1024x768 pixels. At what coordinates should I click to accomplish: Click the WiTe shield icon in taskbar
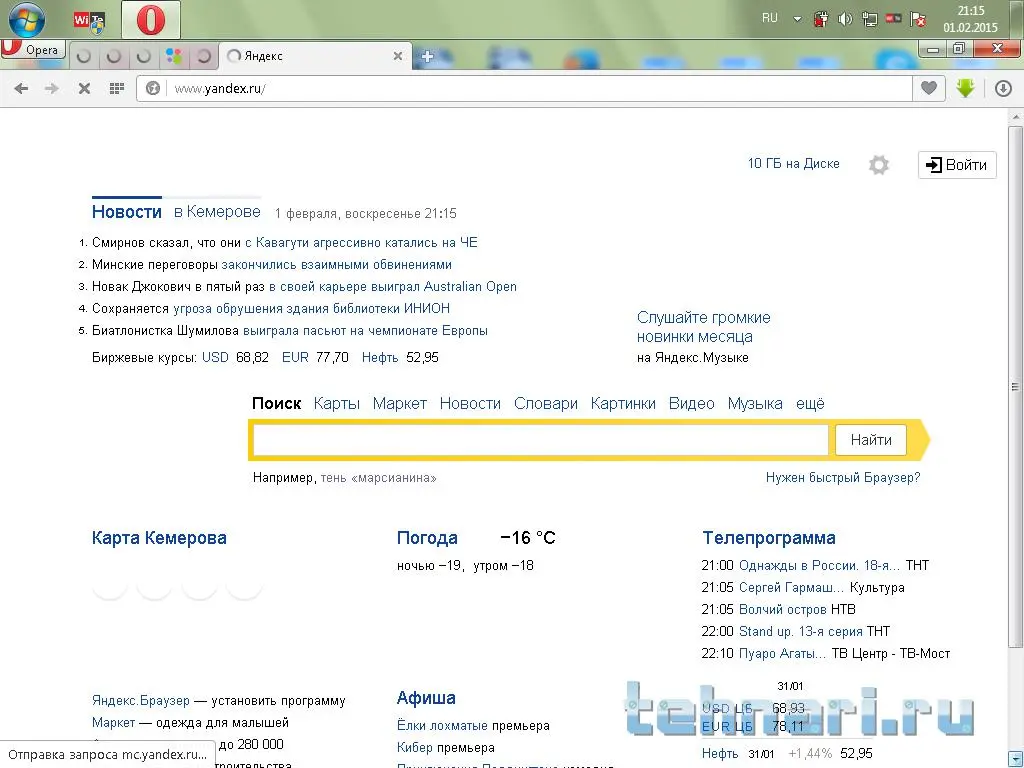pyautogui.click(x=89, y=21)
